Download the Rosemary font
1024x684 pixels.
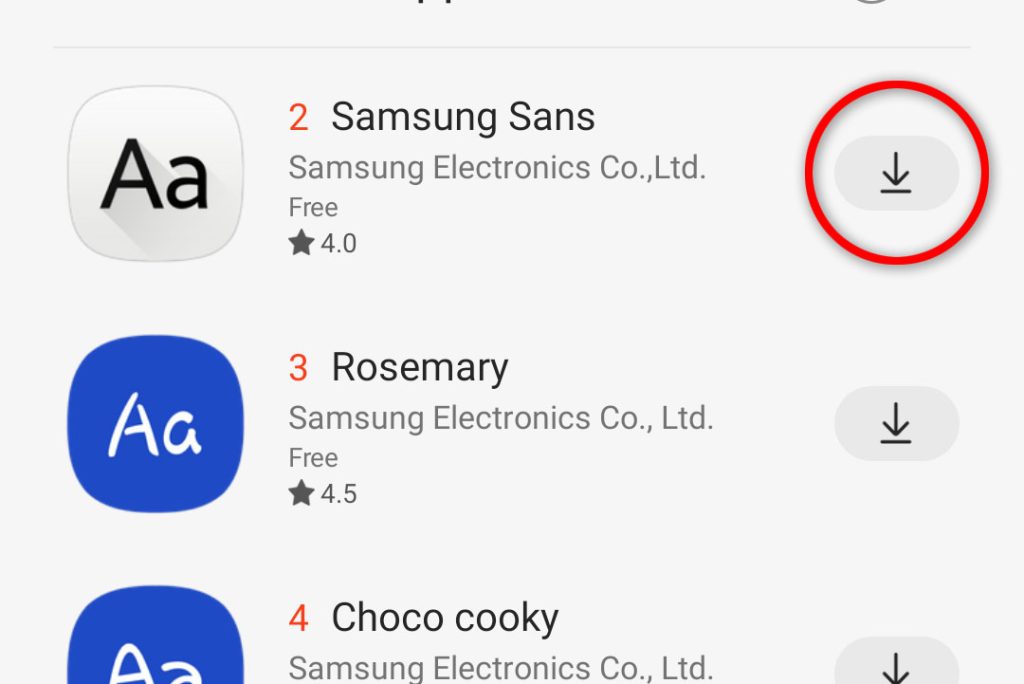pos(896,423)
